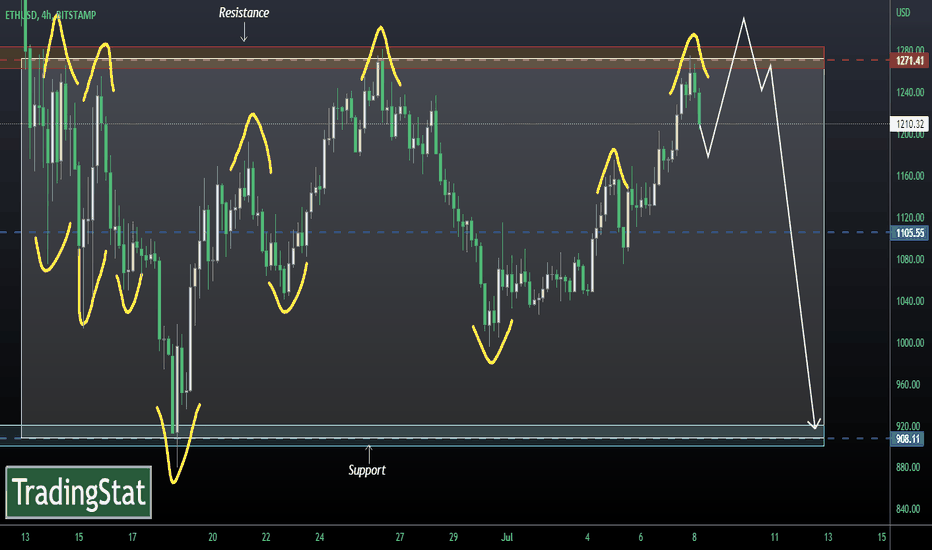Click the 1000.00 price axis label
This screenshot has height=550, width=932.
910,343
